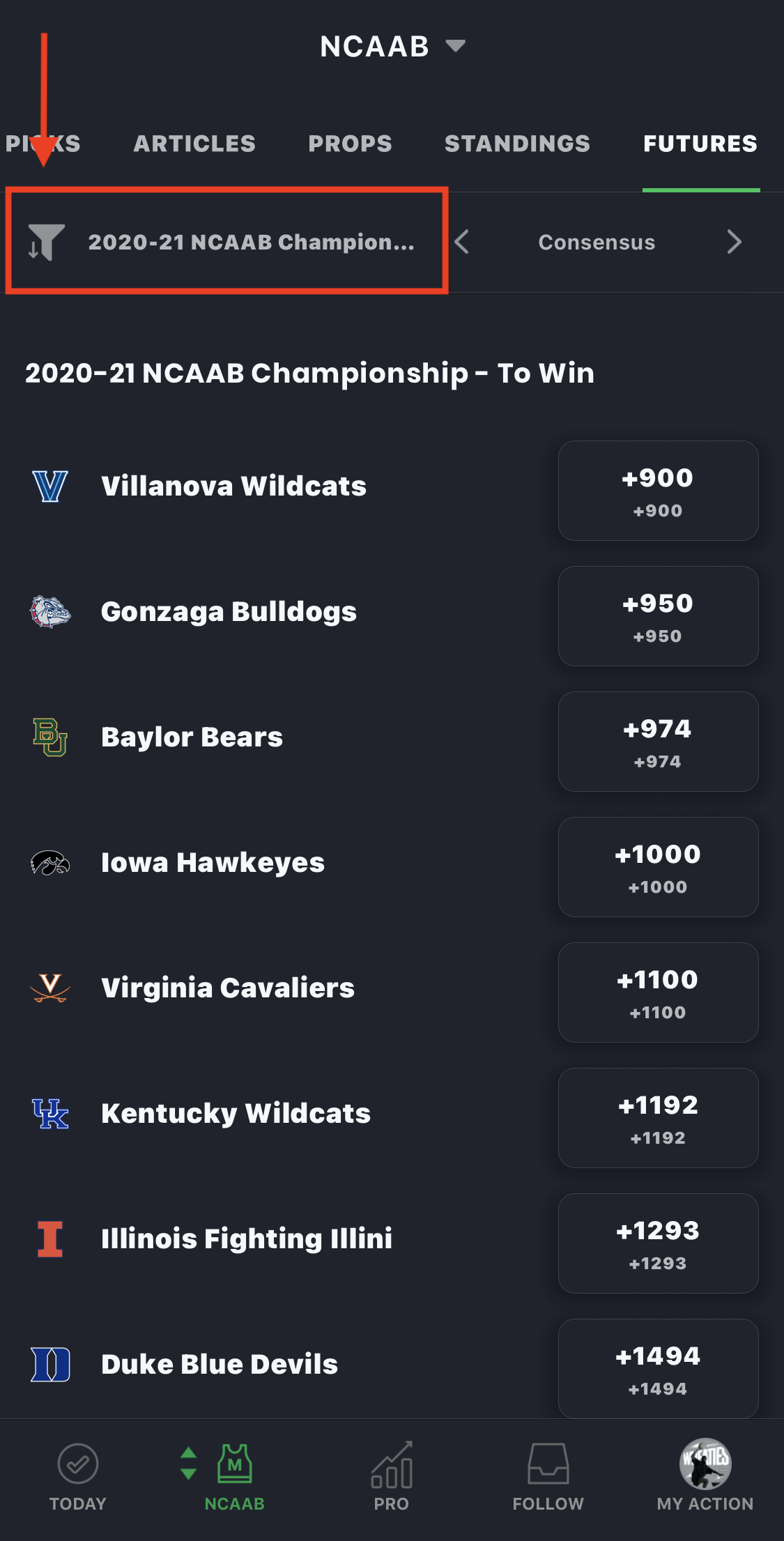This screenshot has width=784, height=1541.
Task: Open the NCAAB jersey icon tab
Action: tap(234, 1464)
